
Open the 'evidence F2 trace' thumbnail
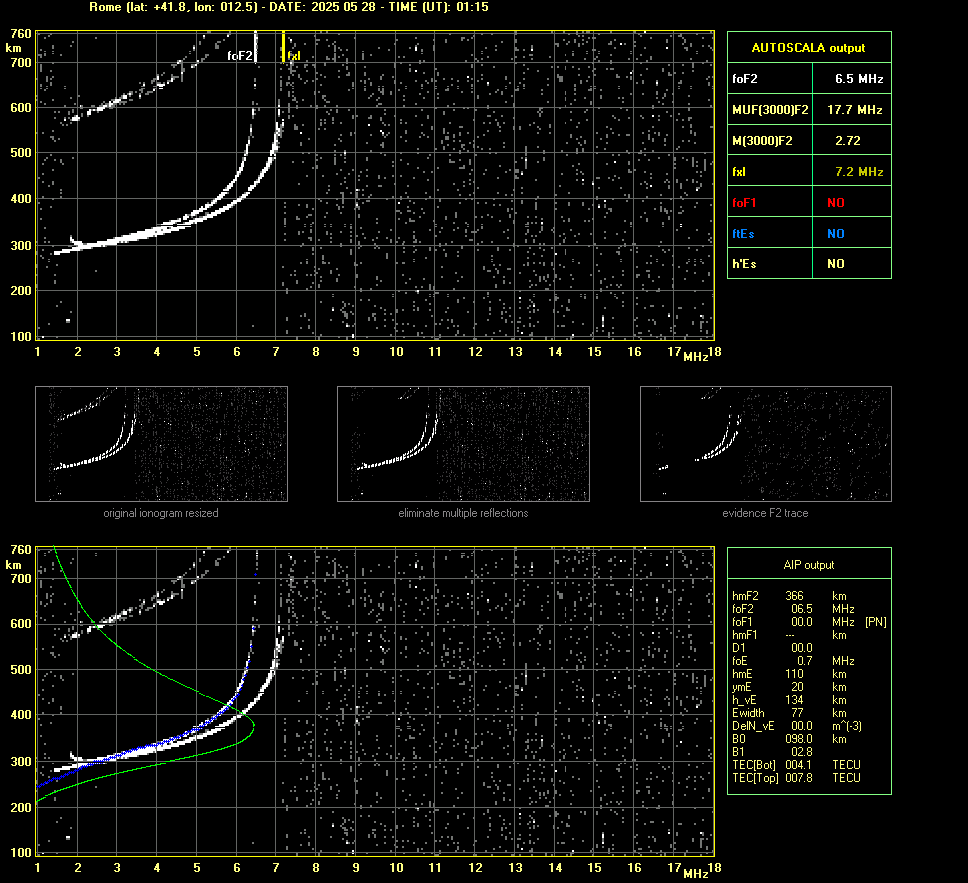click(x=766, y=443)
